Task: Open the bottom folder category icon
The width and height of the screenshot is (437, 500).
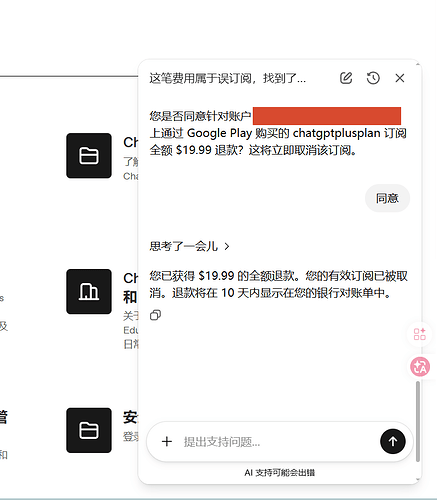Action: click(89, 430)
